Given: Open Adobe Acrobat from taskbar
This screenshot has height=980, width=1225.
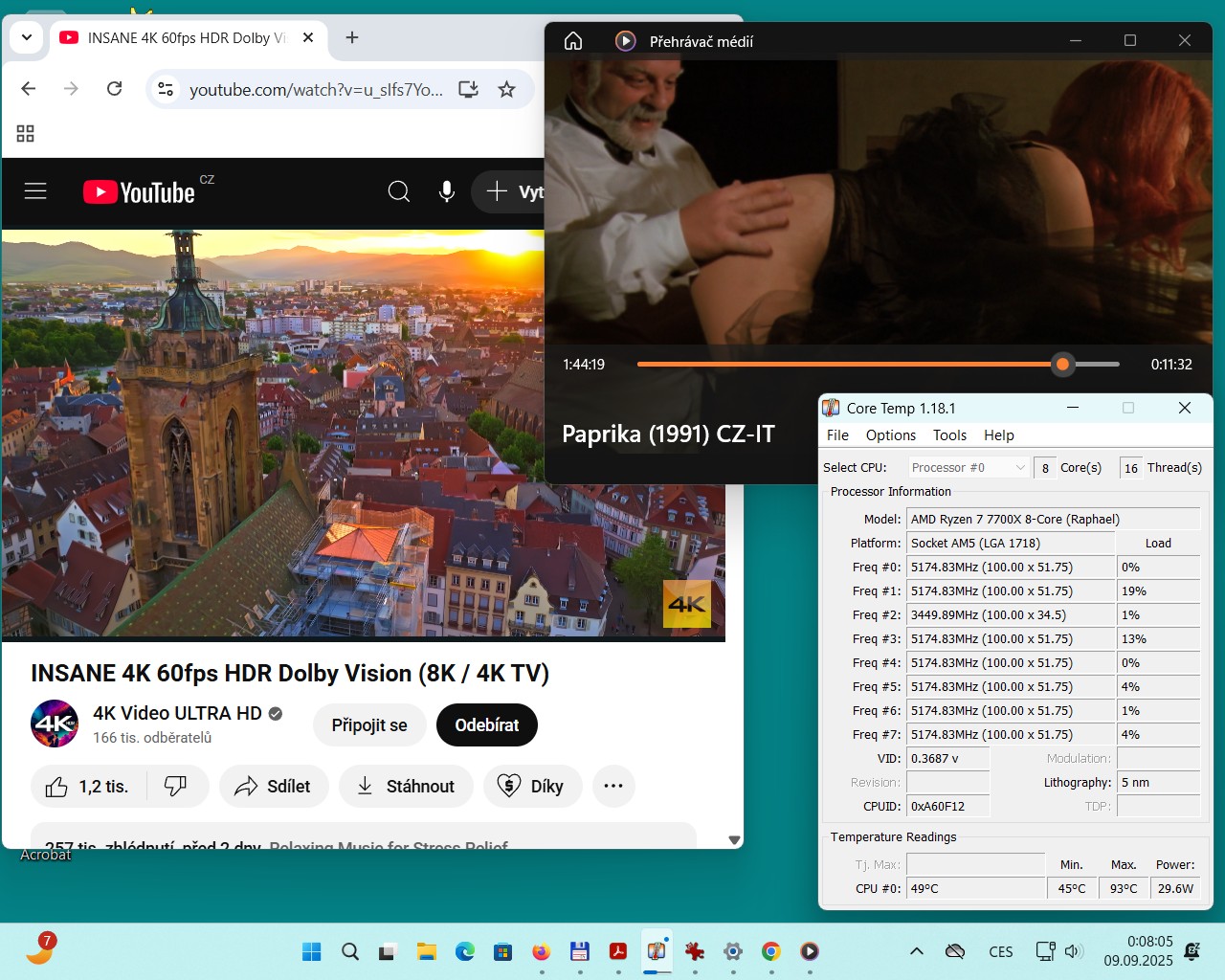Looking at the screenshot, I should coord(618,951).
